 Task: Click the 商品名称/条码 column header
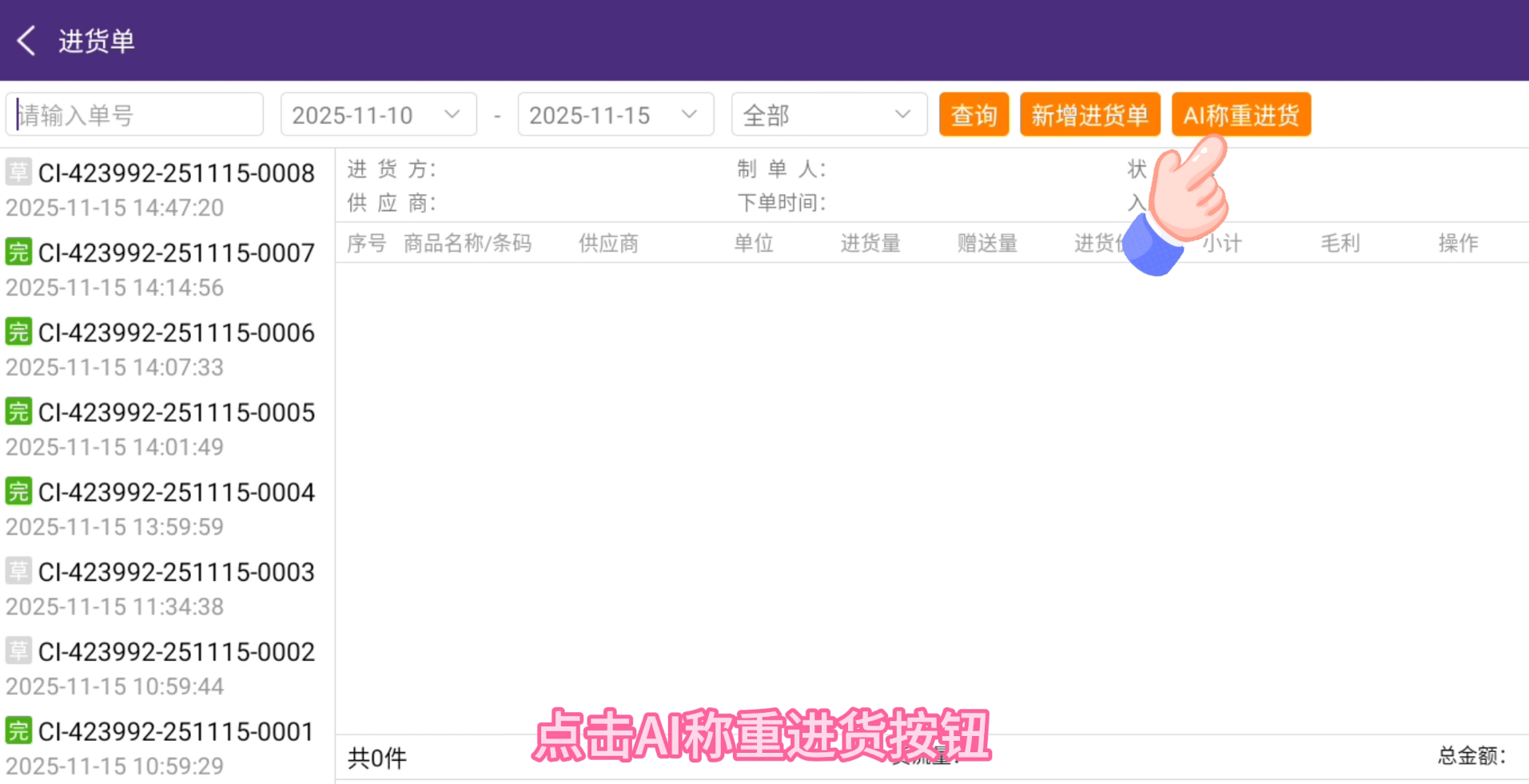pyautogui.click(x=468, y=243)
